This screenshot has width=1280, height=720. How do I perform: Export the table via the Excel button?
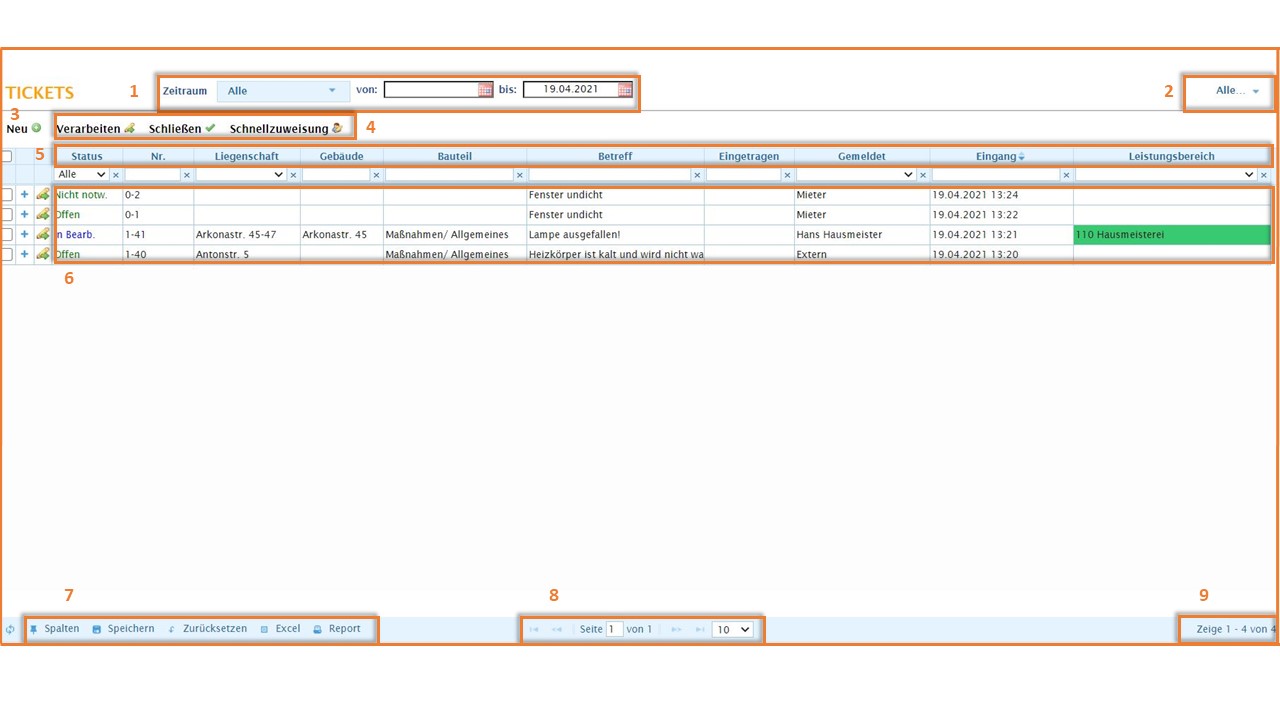tap(280, 629)
